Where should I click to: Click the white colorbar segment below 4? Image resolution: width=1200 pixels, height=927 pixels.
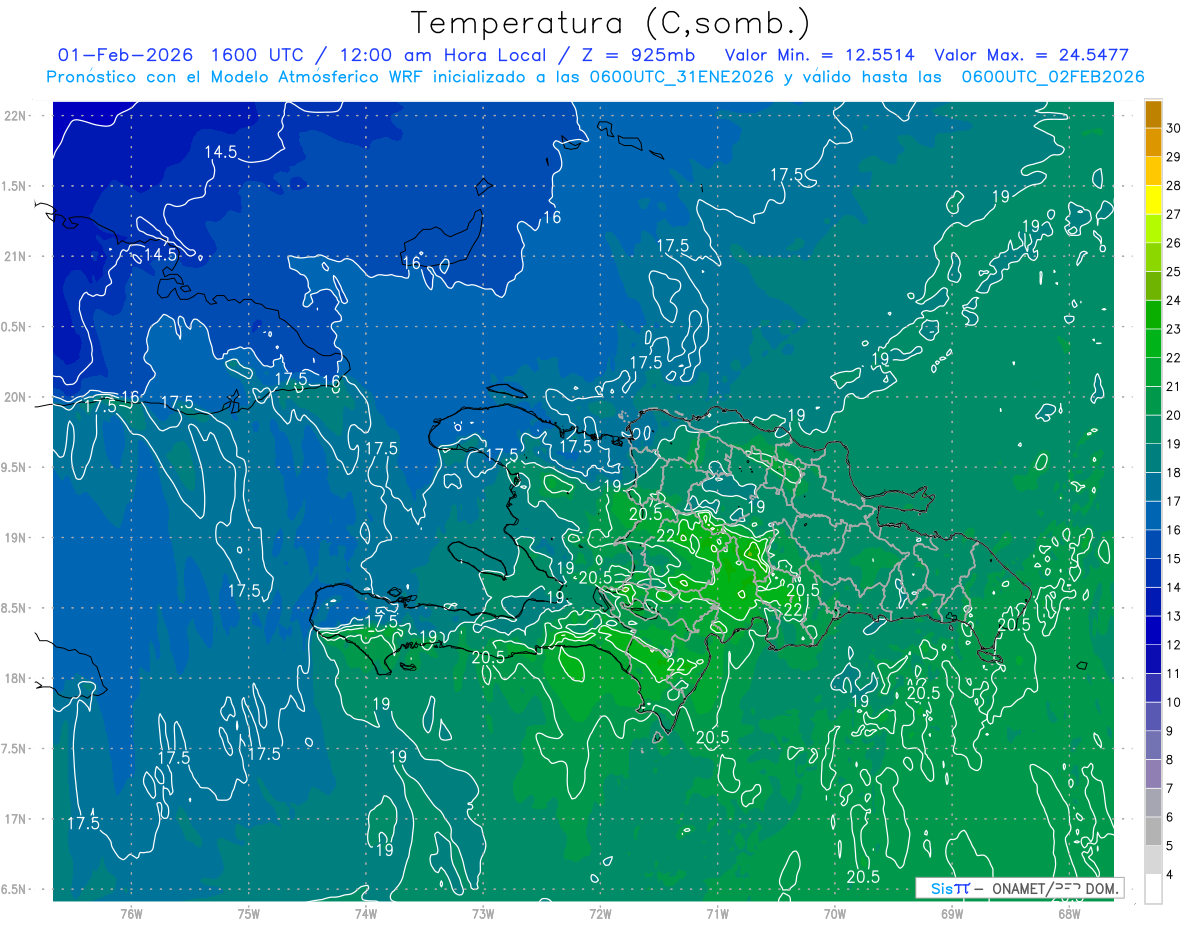[1153, 889]
